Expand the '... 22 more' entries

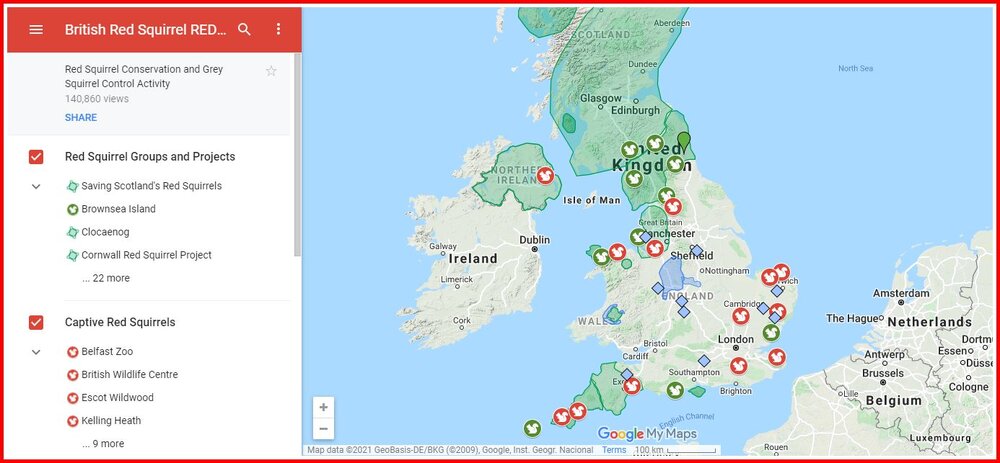(106, 278)
